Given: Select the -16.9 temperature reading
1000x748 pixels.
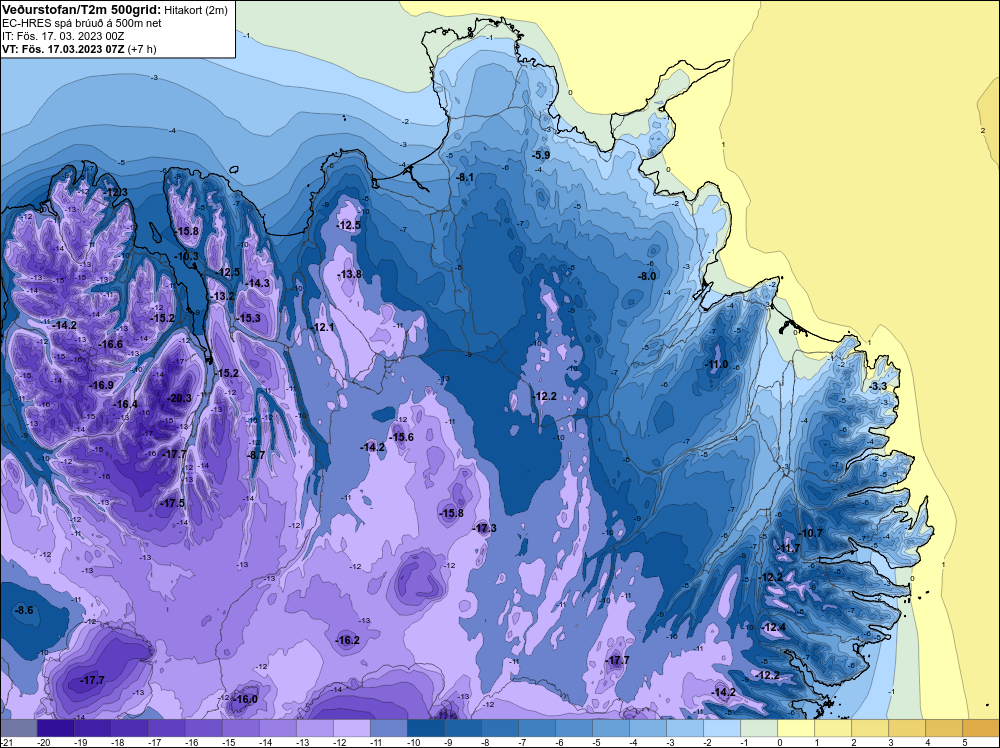Looking at the screenshot, I should 101,385.
